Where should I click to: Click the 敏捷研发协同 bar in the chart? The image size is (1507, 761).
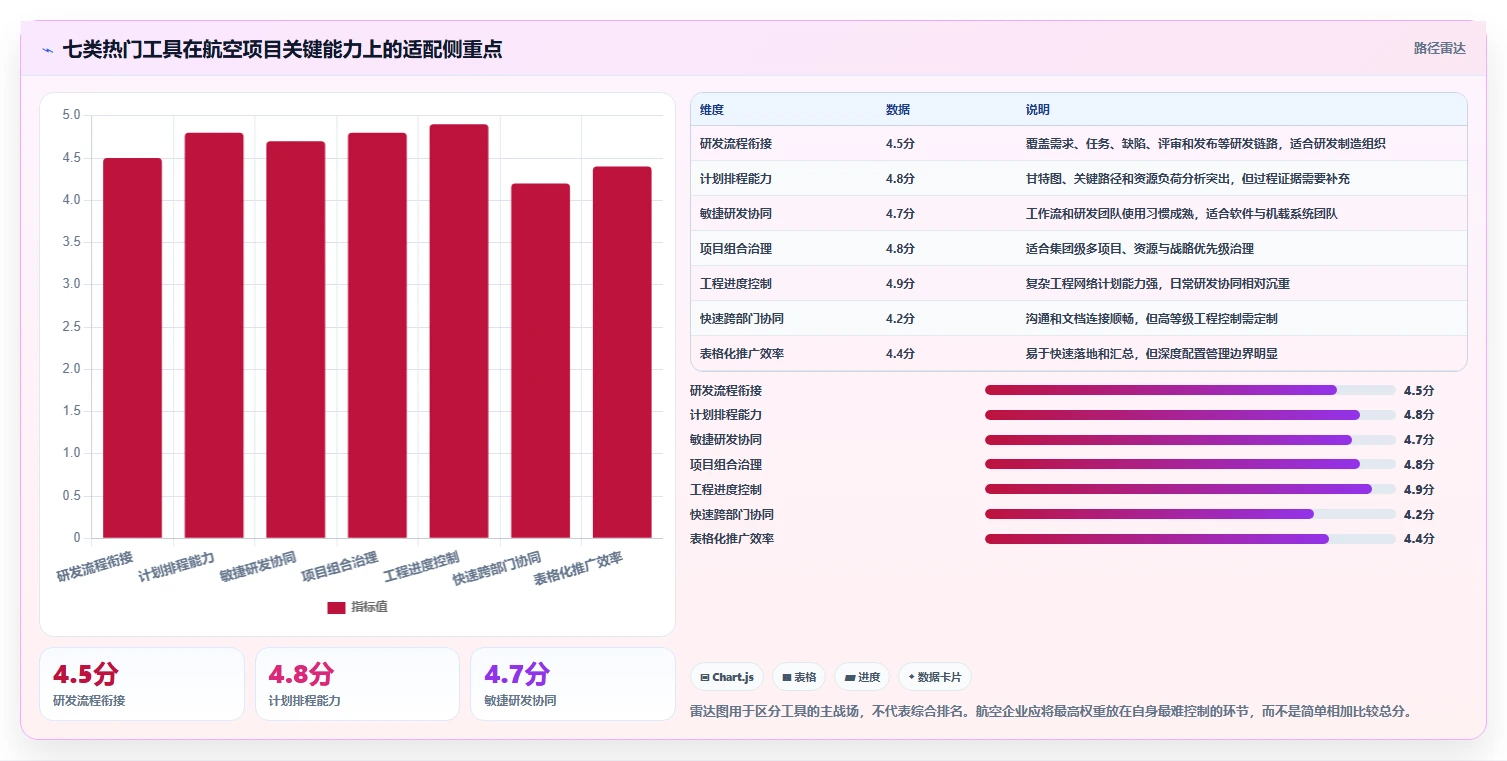295,340
